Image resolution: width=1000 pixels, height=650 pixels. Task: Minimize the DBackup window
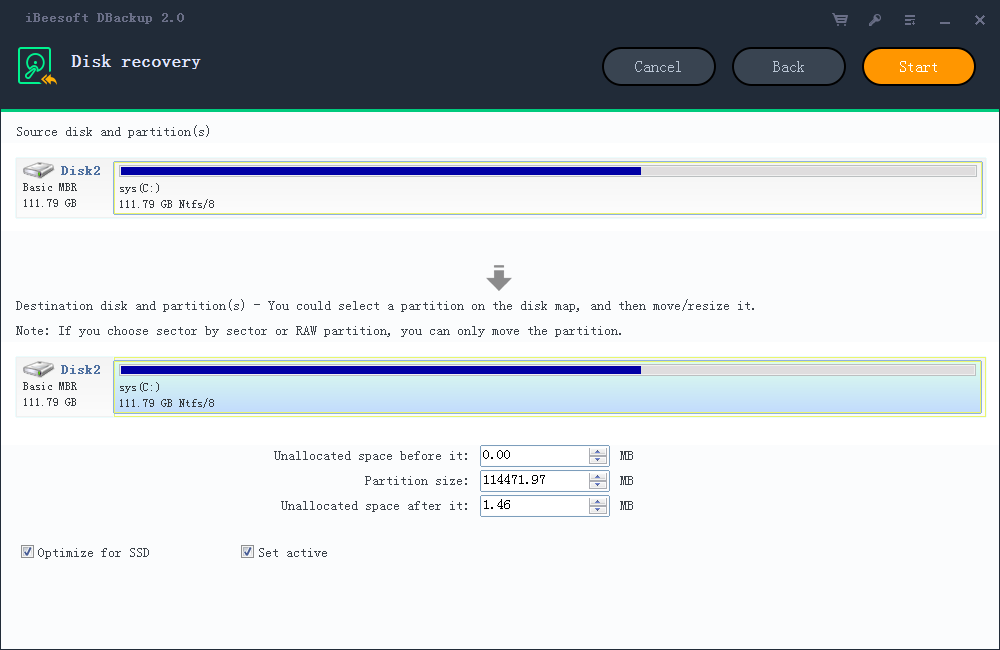click(945, 22)
